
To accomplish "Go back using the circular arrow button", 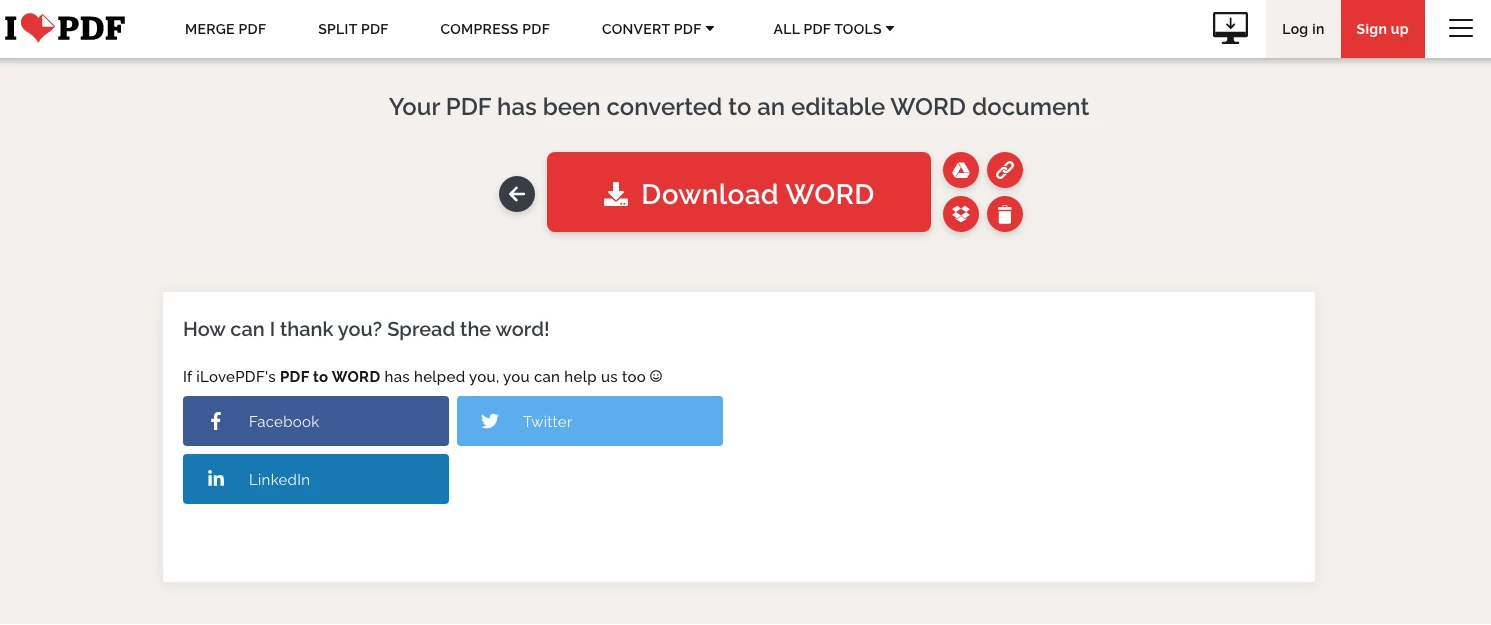I will tap(517, 194).
